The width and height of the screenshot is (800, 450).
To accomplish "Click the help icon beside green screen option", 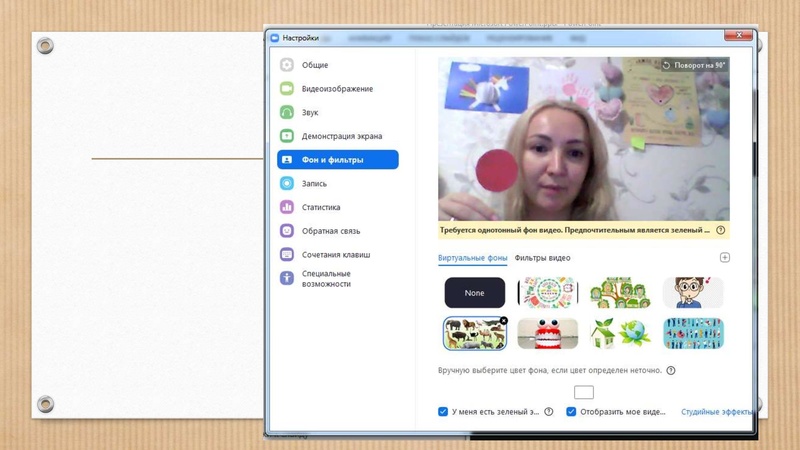I will 549,412.
